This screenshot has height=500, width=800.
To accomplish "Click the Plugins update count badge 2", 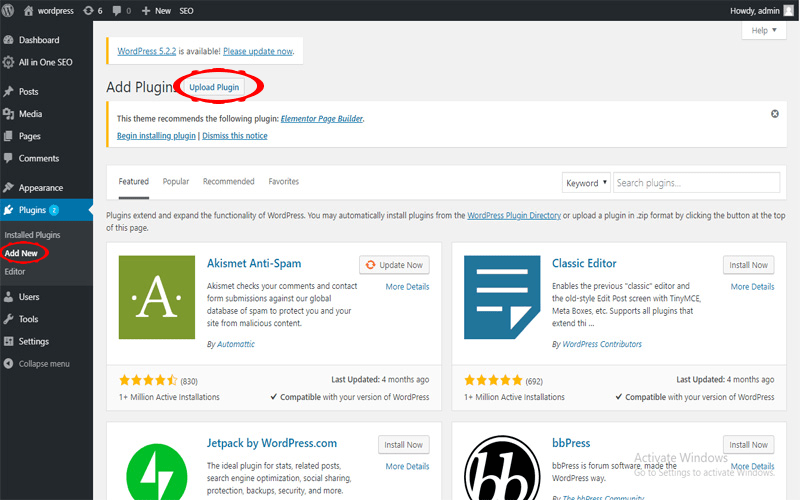I will [54, 210].
